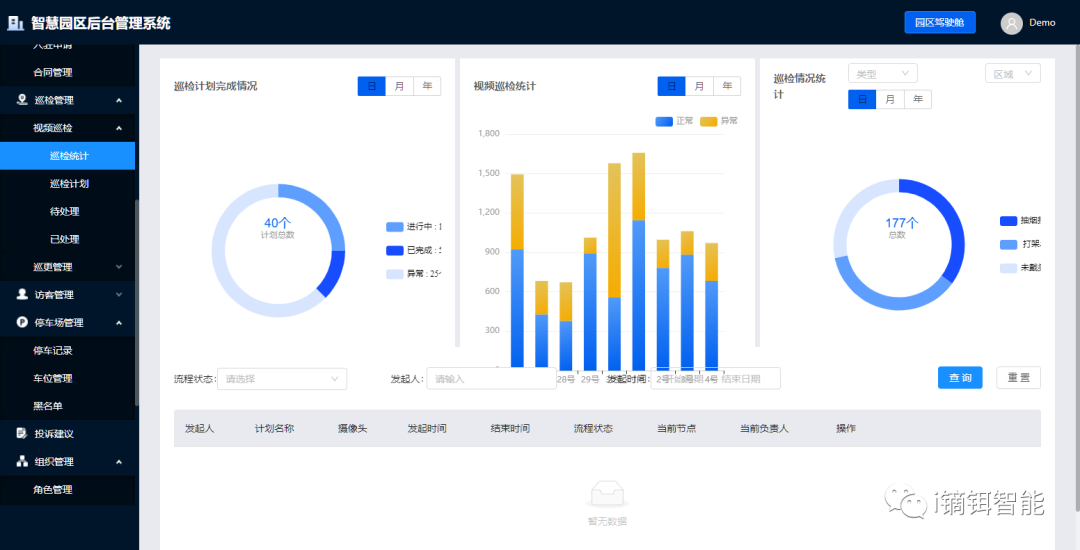The image size is (1080, 550).
Task: Open the 类型 dropdown
Action: tap(882, 74)
